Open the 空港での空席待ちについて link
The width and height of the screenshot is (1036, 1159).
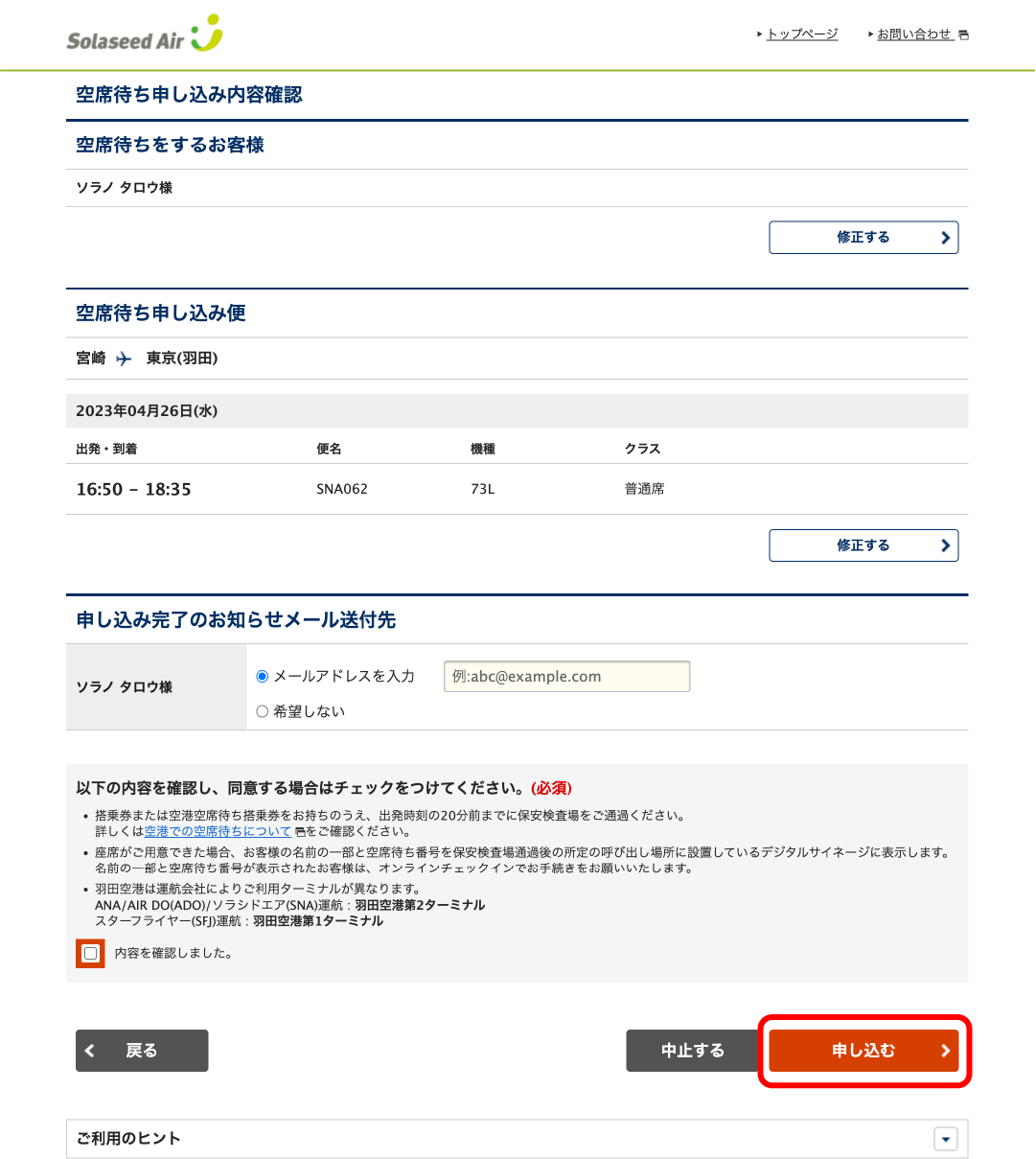click(x=218, y=832)
